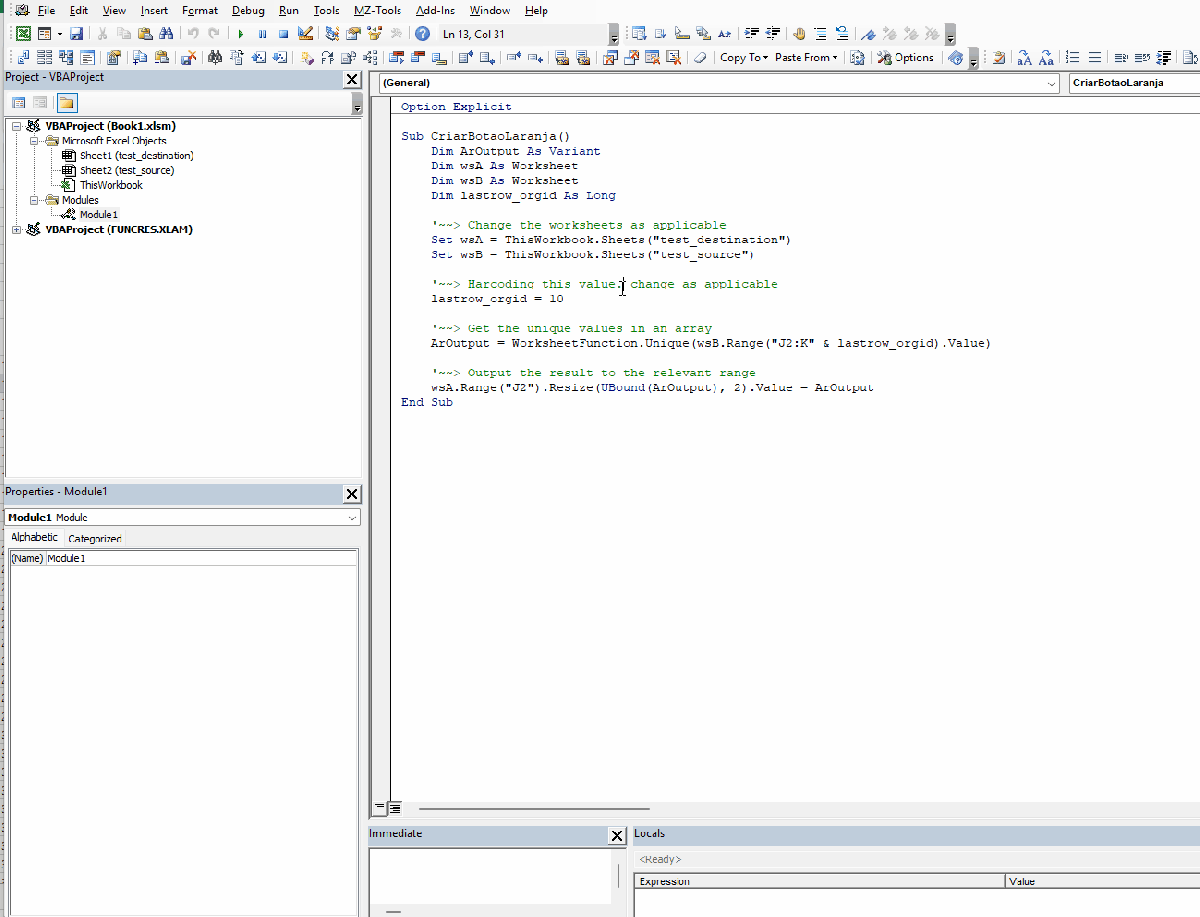This screenshot has height=917, width=1200.
Task: Open Properties Window icon
Action: [x=353, y=33]
